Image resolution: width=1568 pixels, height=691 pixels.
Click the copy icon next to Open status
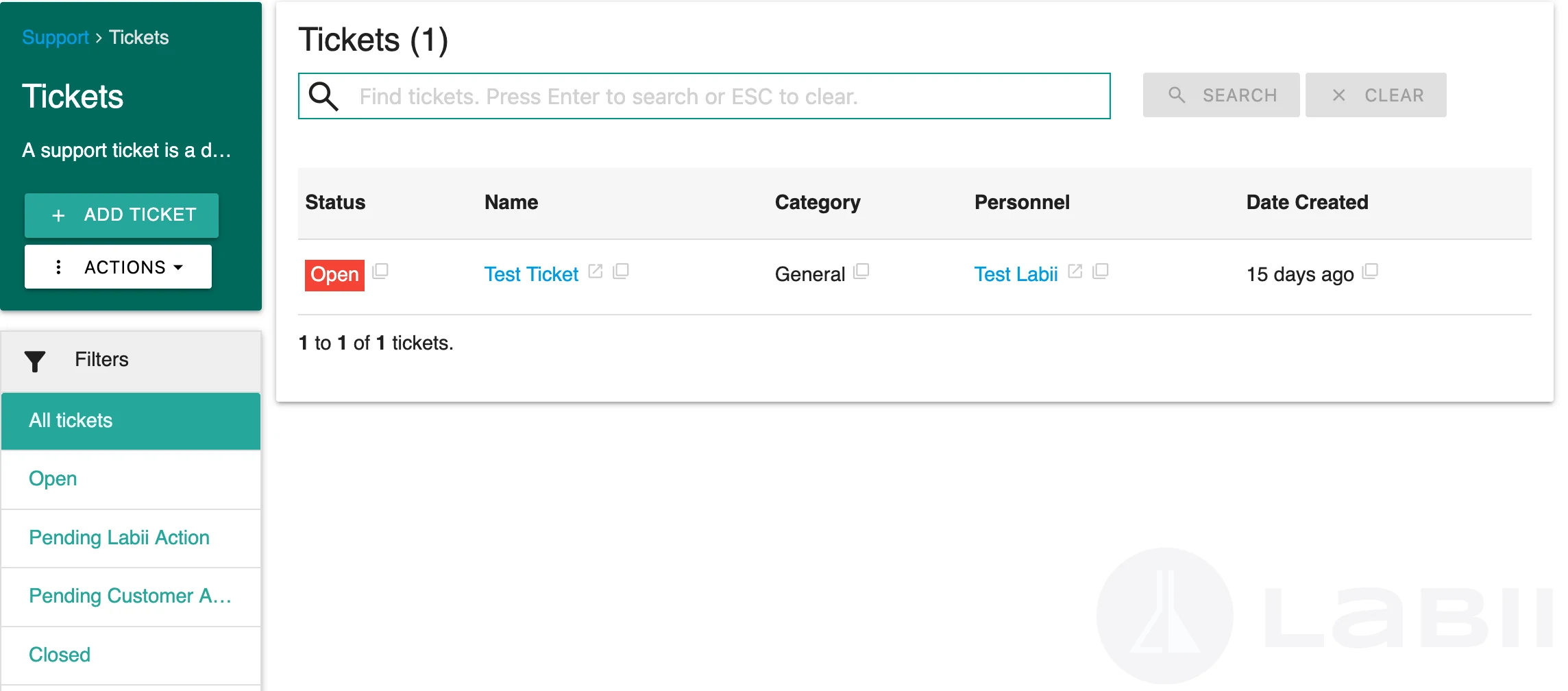pos(380,271)
